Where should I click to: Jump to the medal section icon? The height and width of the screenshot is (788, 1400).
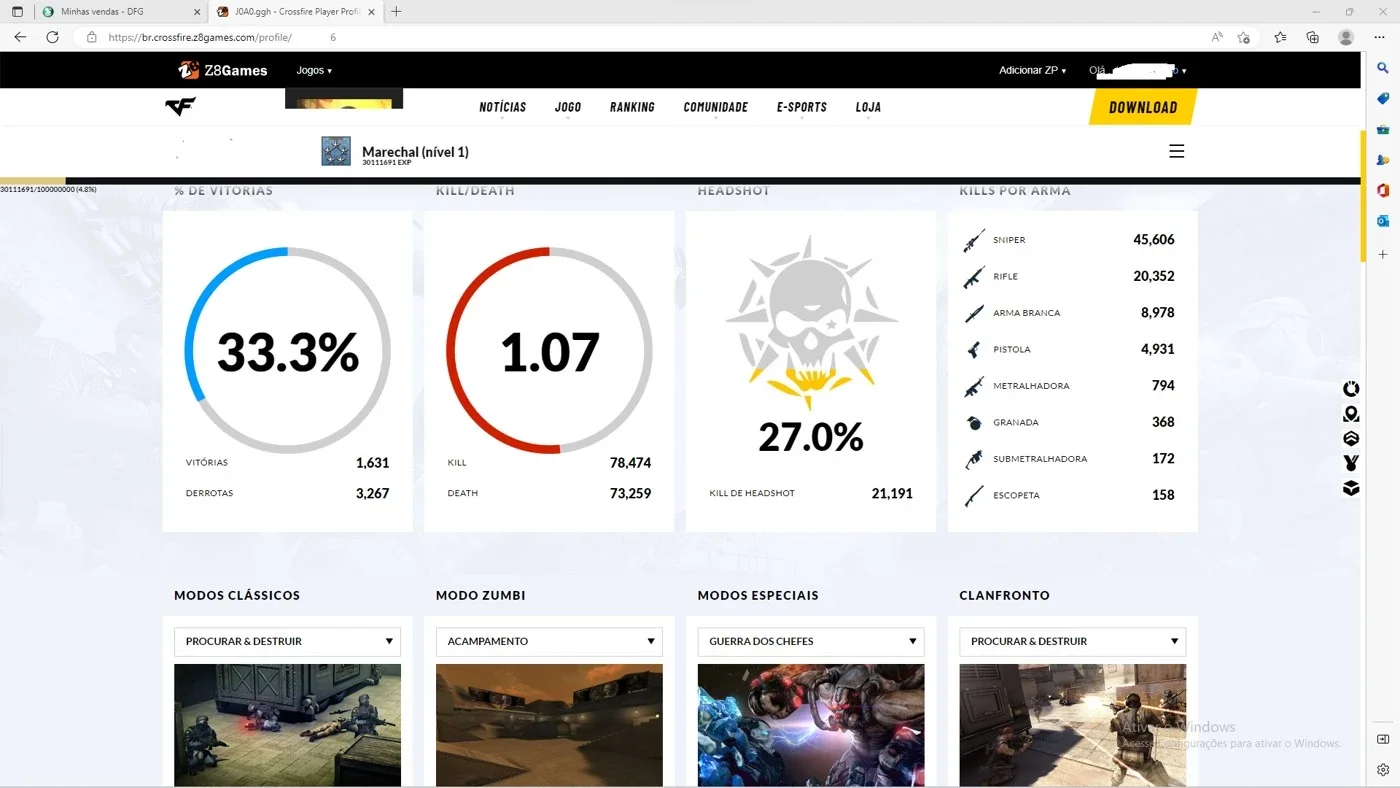click(x=1351, y=463)
